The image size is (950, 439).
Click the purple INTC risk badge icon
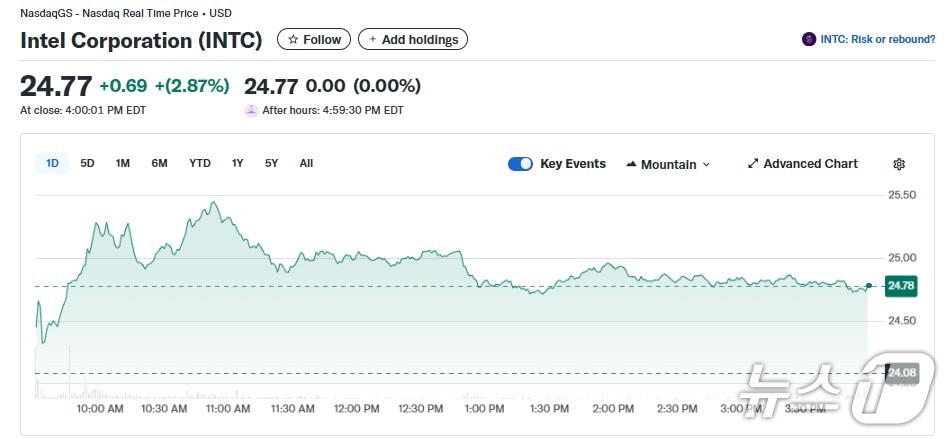(x=809, y=40)
